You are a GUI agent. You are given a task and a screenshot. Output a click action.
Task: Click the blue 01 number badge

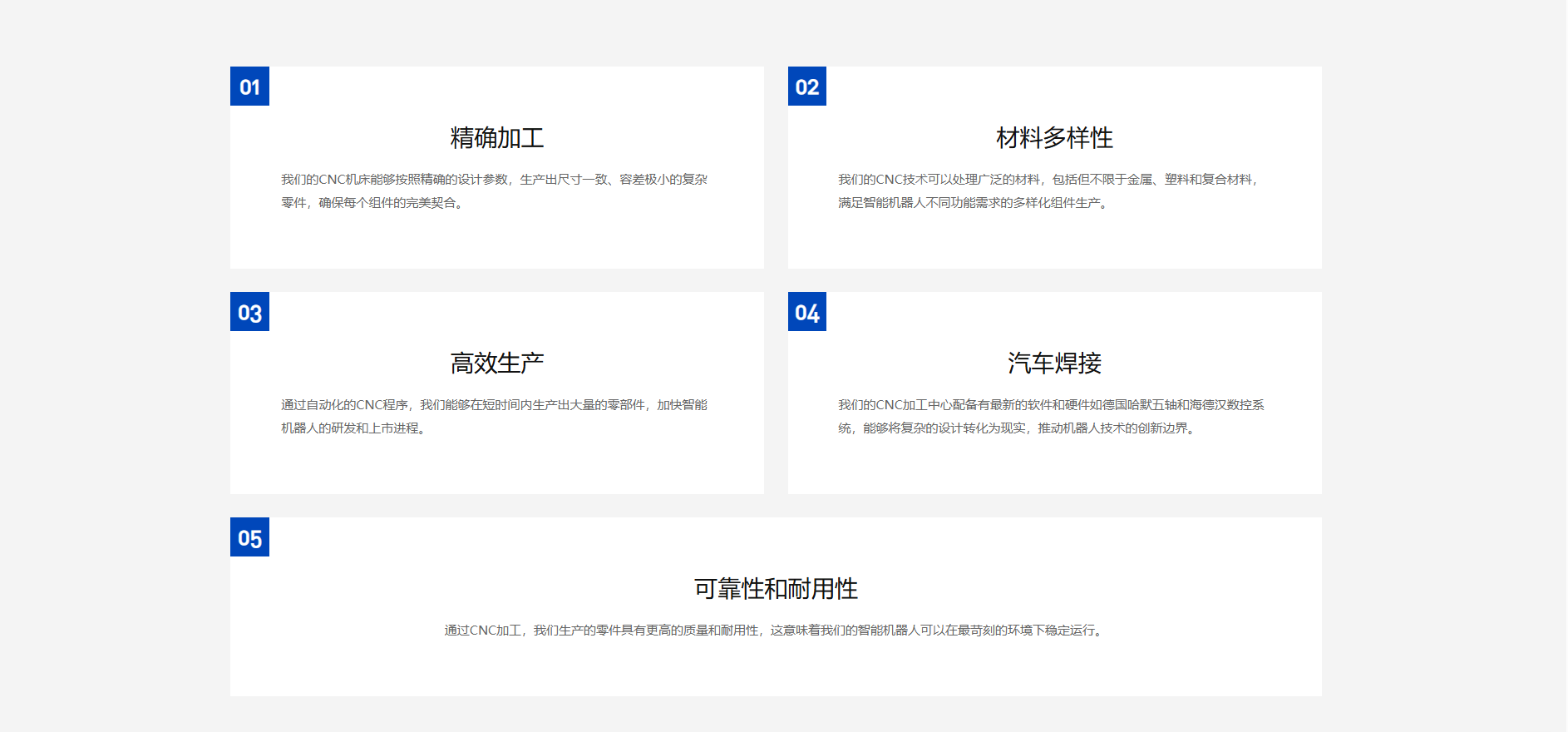tap(249, 87)
